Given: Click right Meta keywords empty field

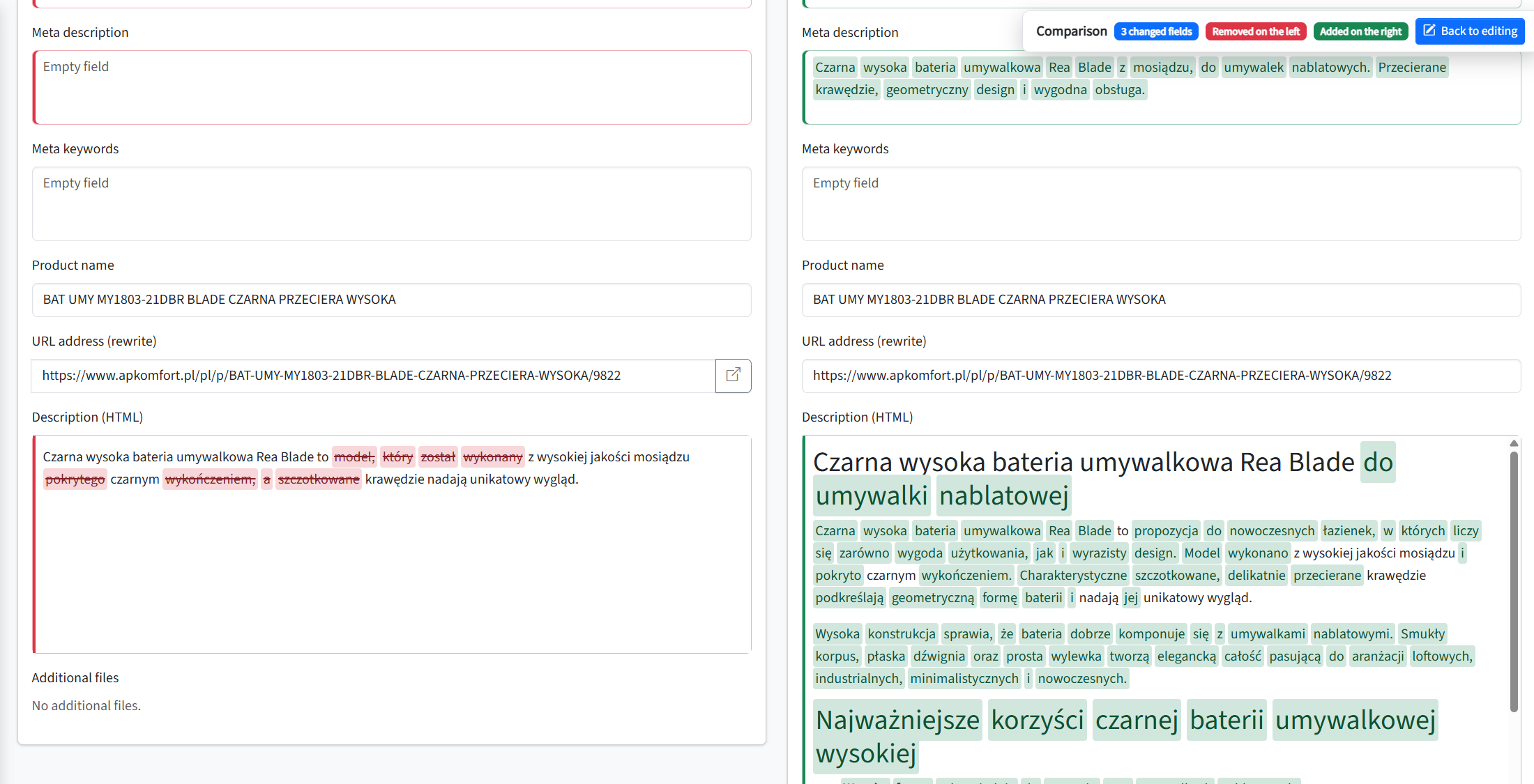Looking at the screenshot, I should pos(1161,203).
